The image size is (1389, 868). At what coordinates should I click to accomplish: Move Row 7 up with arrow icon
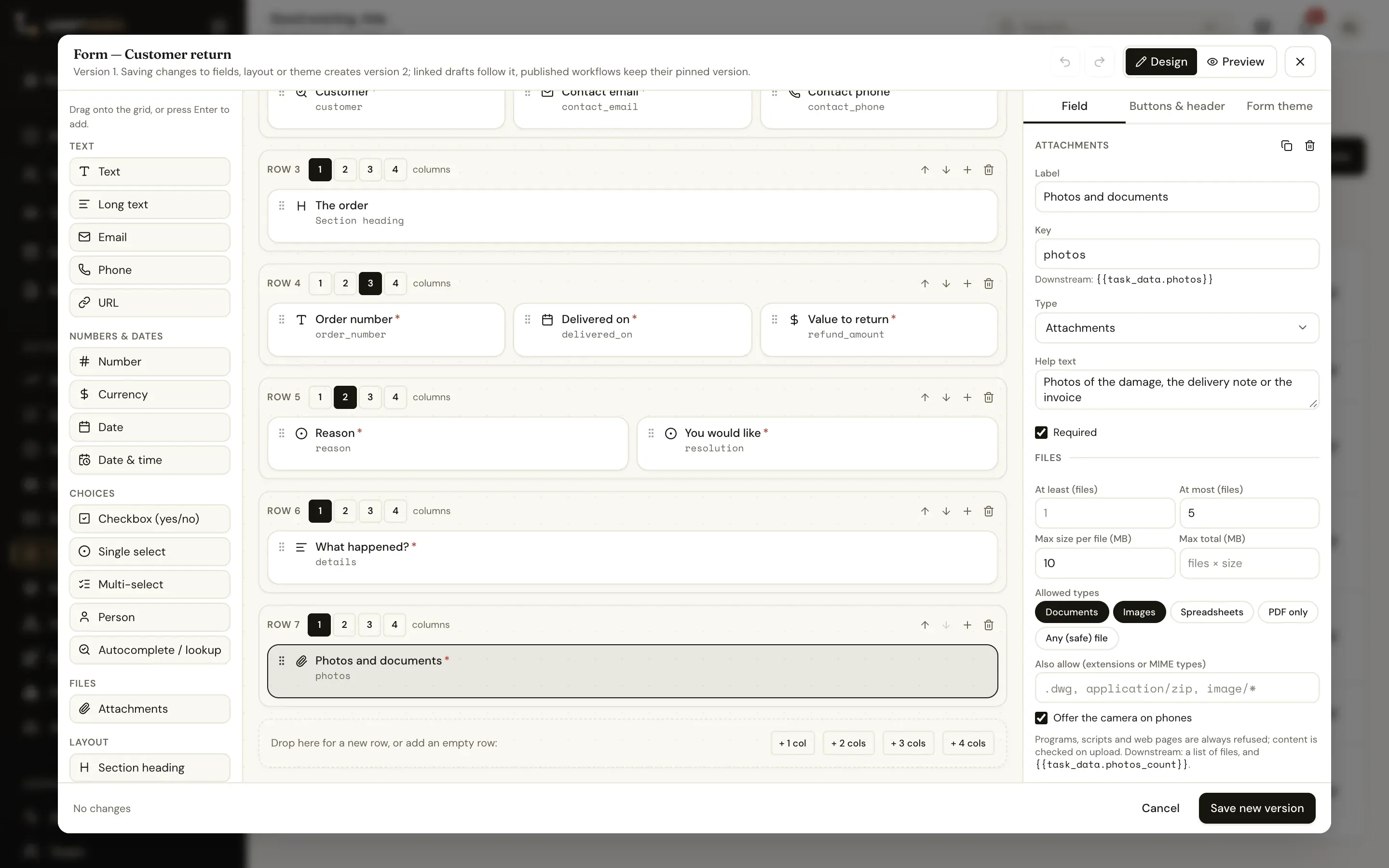tap(925, 624)
